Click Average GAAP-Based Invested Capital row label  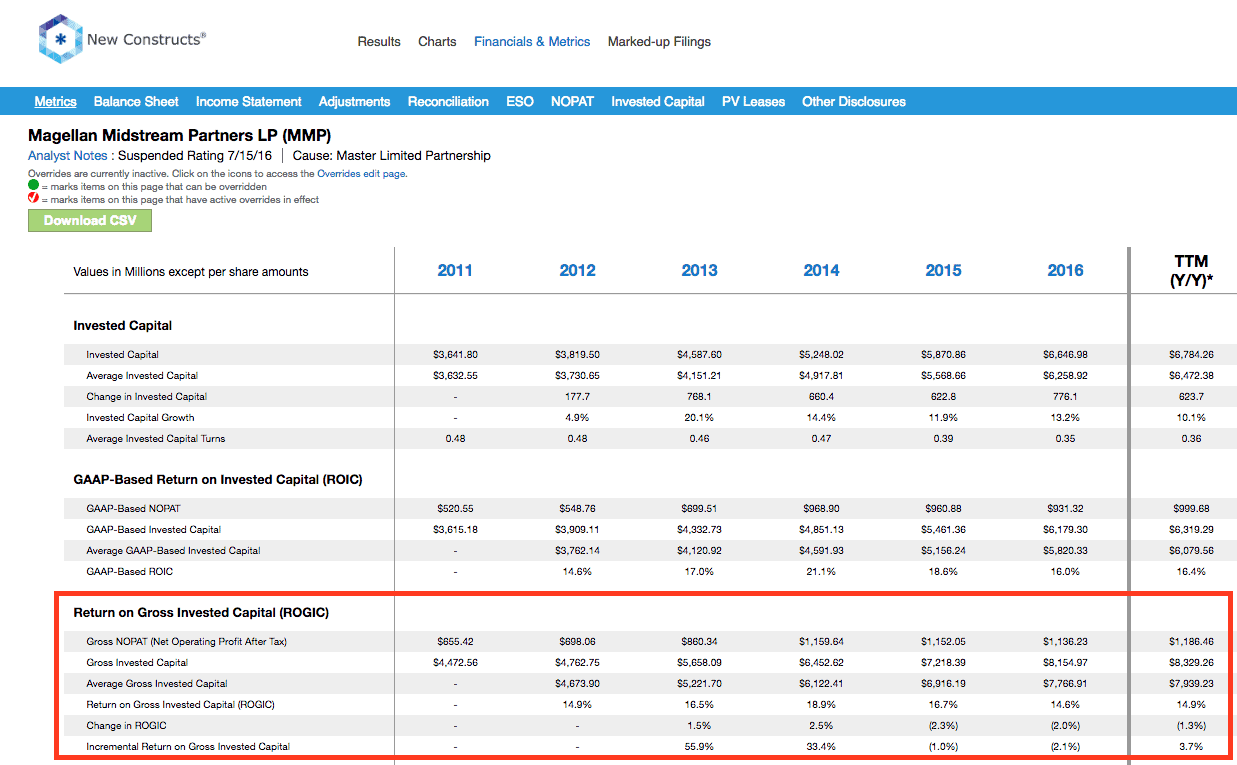[x=173, y=550]
